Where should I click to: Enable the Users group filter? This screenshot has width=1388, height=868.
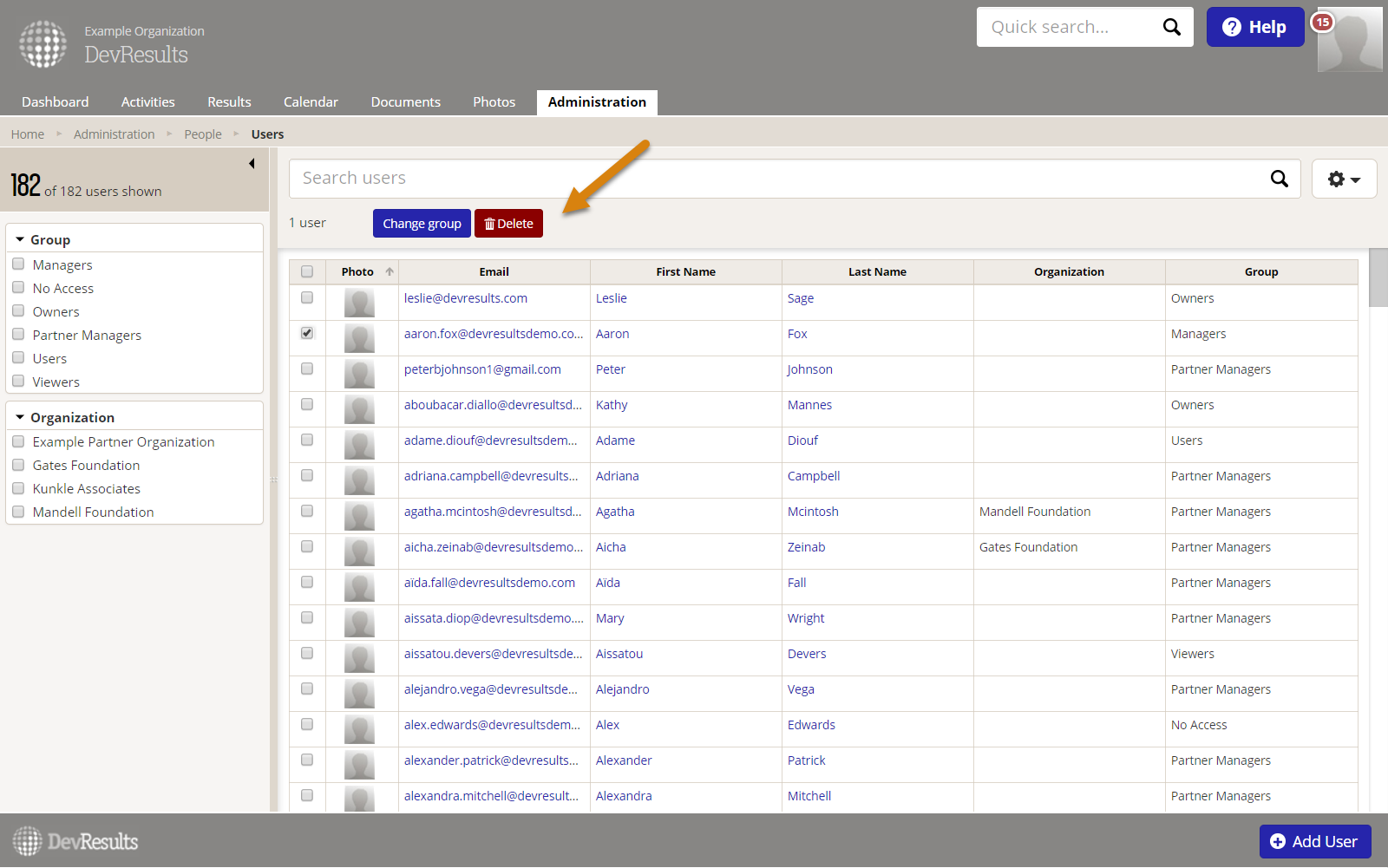[x=18, y=357]
